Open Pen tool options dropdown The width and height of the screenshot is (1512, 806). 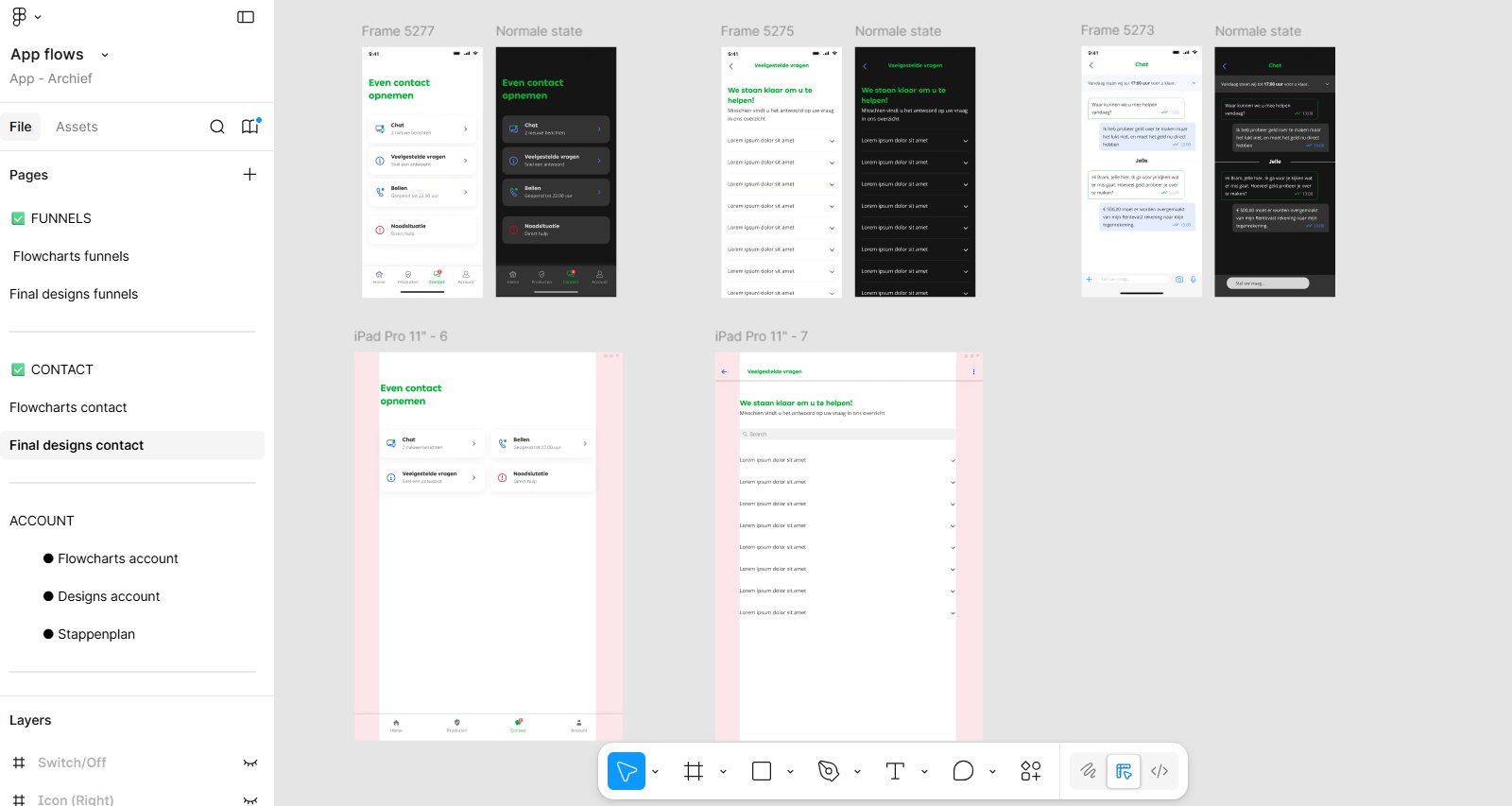coord(857,772)
